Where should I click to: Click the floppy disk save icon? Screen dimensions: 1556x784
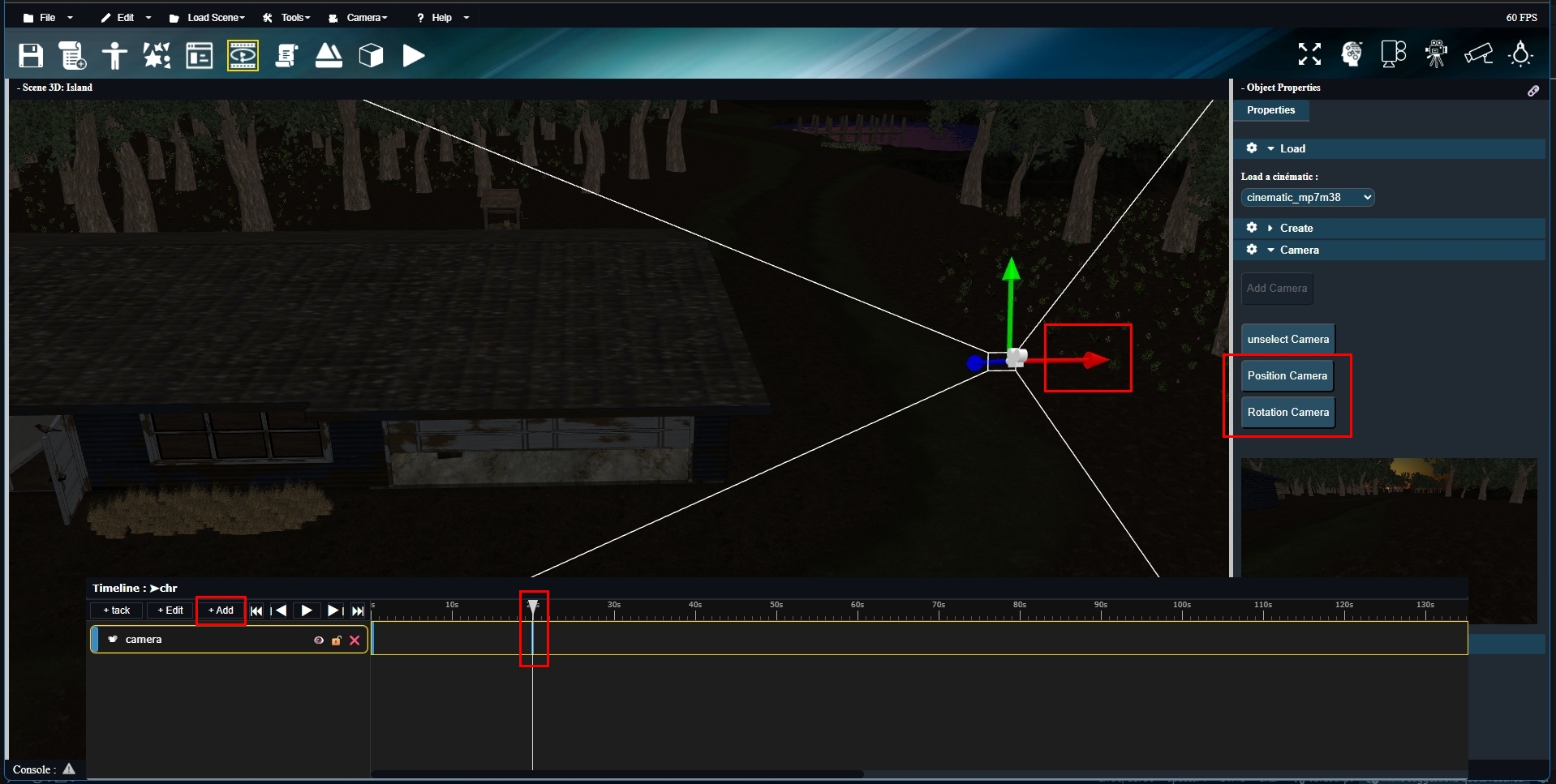[31, 55]
